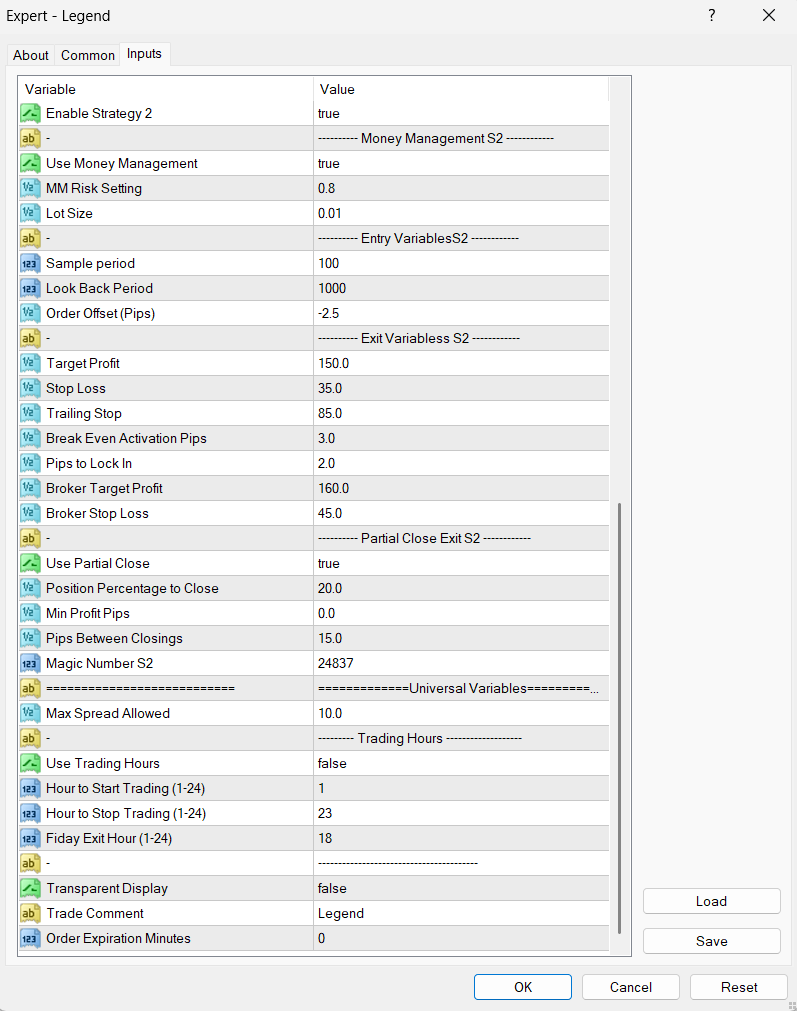
Task: Edit Lot Size value 0.01
Action: point(461,213)
